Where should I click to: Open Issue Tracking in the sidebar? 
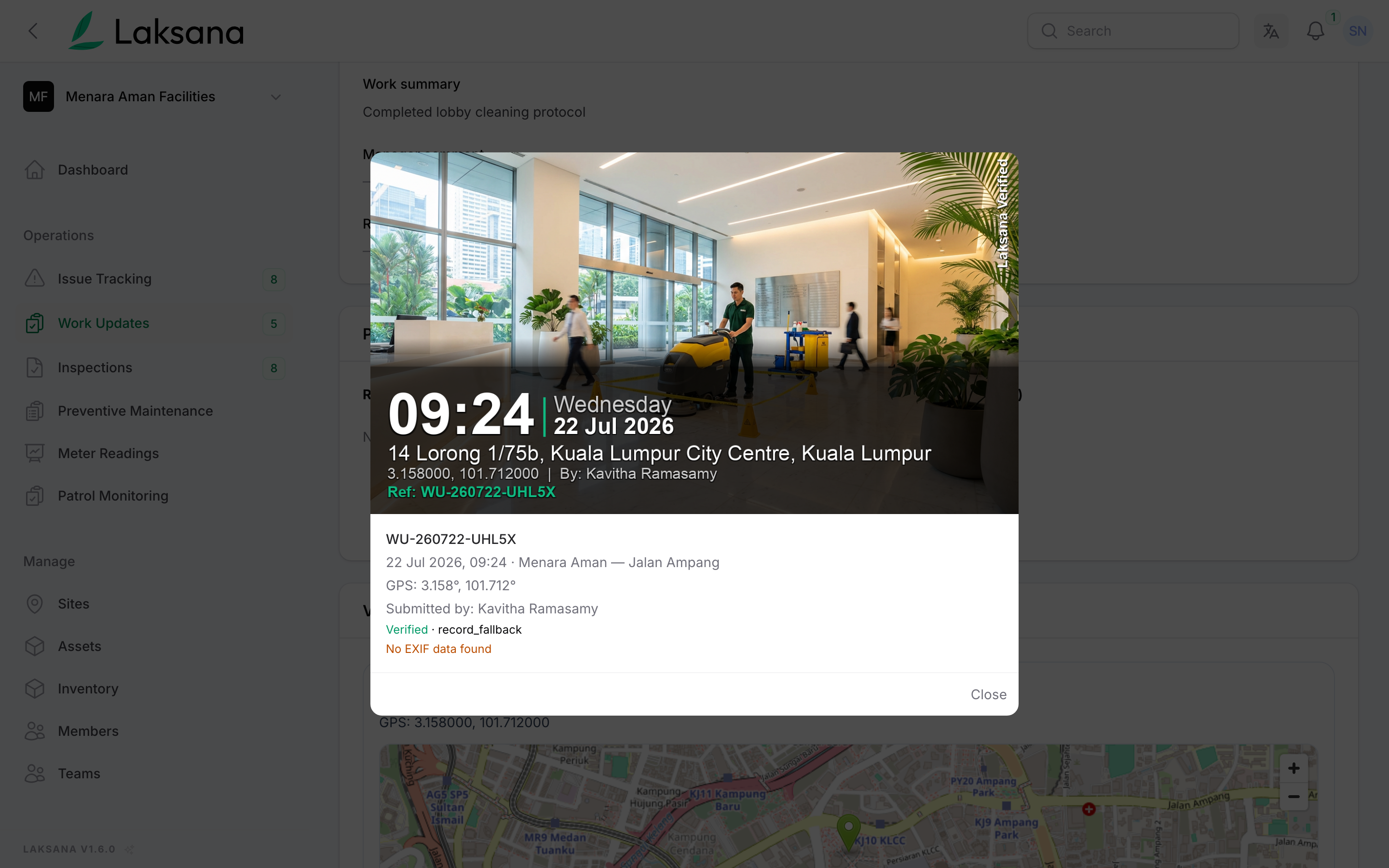[x=105, y=279]
